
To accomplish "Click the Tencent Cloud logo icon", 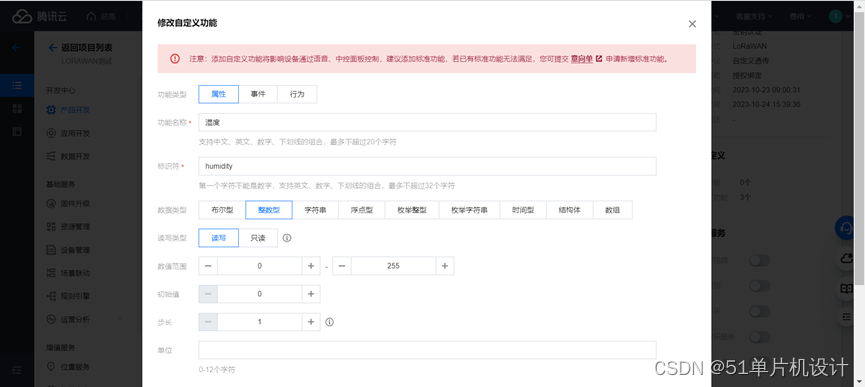I will [x=22, y=17].
